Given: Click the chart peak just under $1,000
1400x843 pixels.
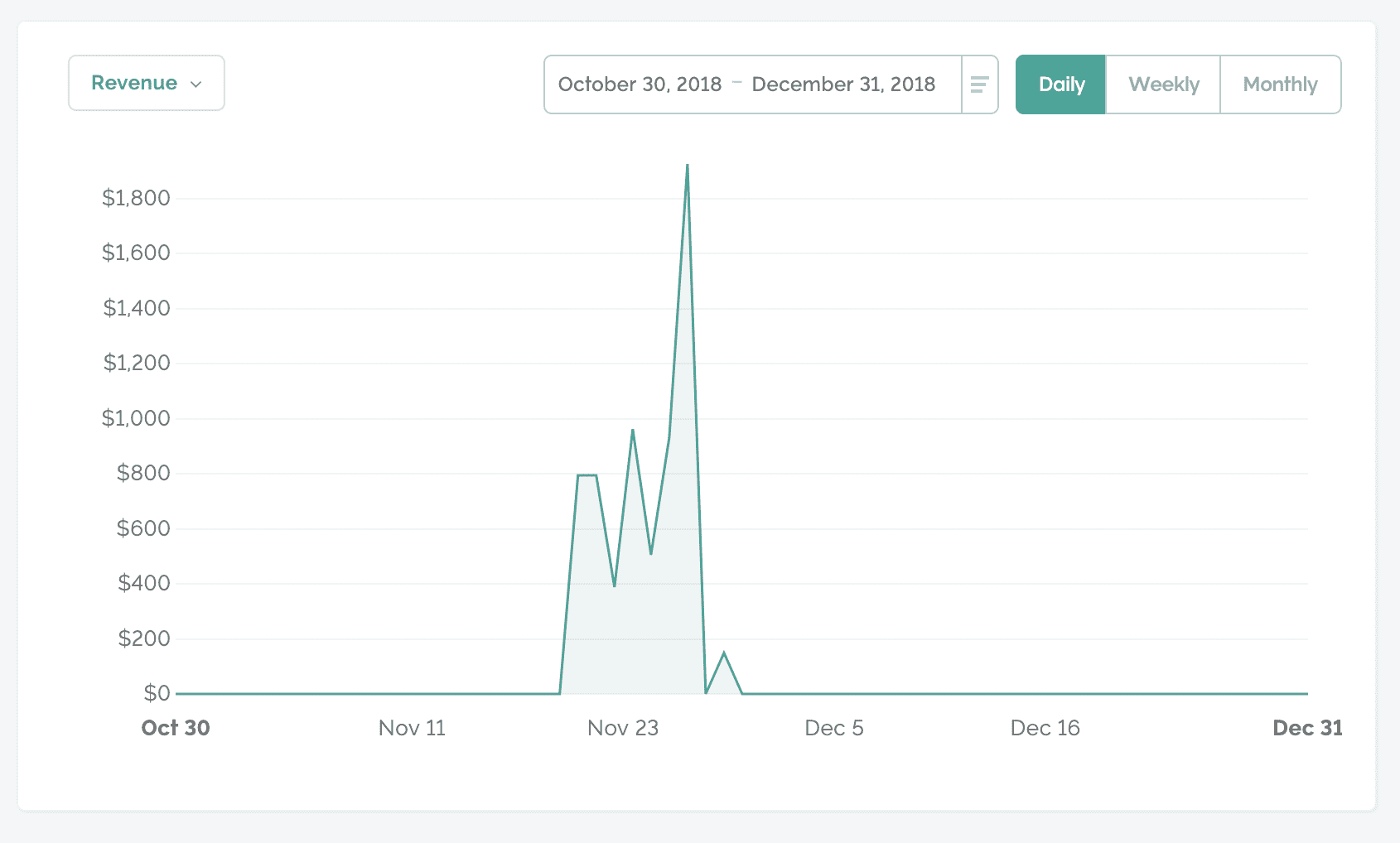Looking at the screenshot, I should pyautogui.click(x=633, y=431).
